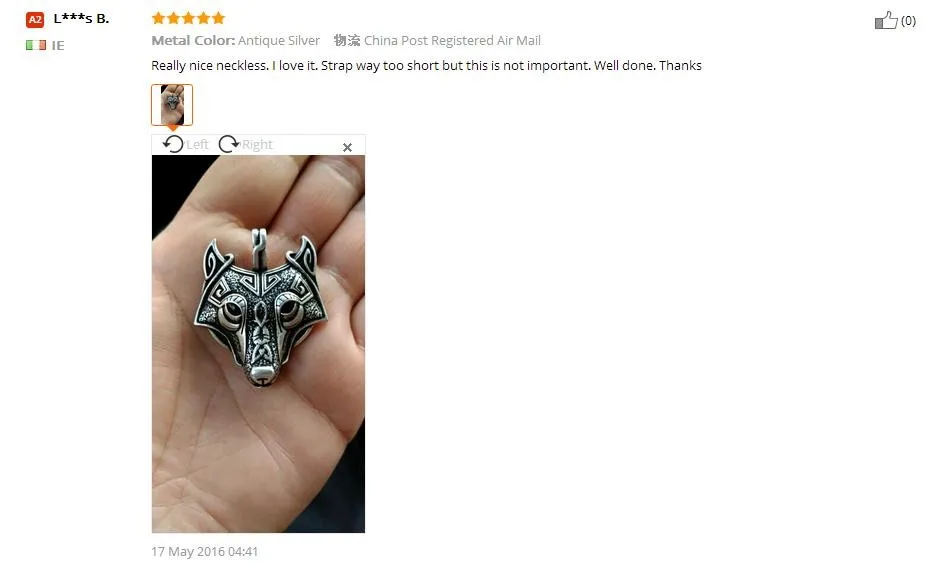Click the IE country code text
The width and height of the screenshot is (933, 574).
click(x=58, y=45)
